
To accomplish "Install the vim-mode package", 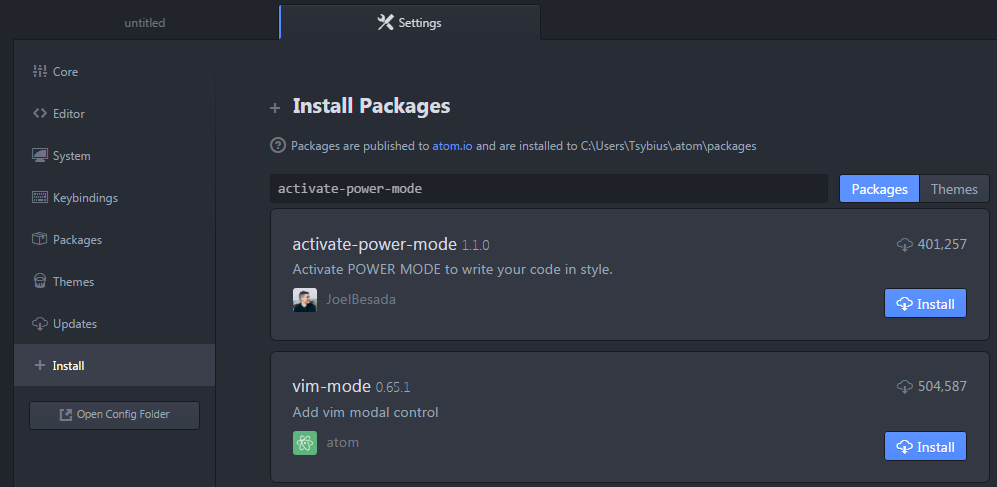I will click(925, 446).
